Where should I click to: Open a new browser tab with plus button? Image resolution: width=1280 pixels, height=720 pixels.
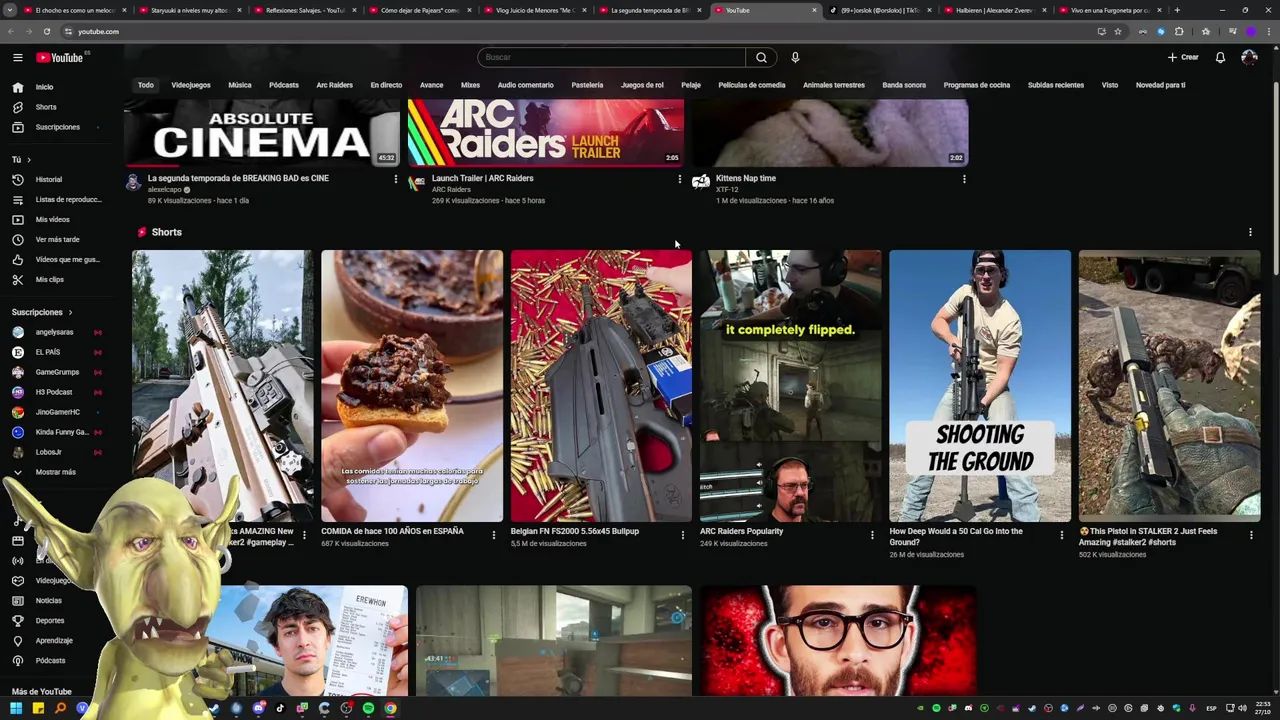click(x=1177, y=10)
